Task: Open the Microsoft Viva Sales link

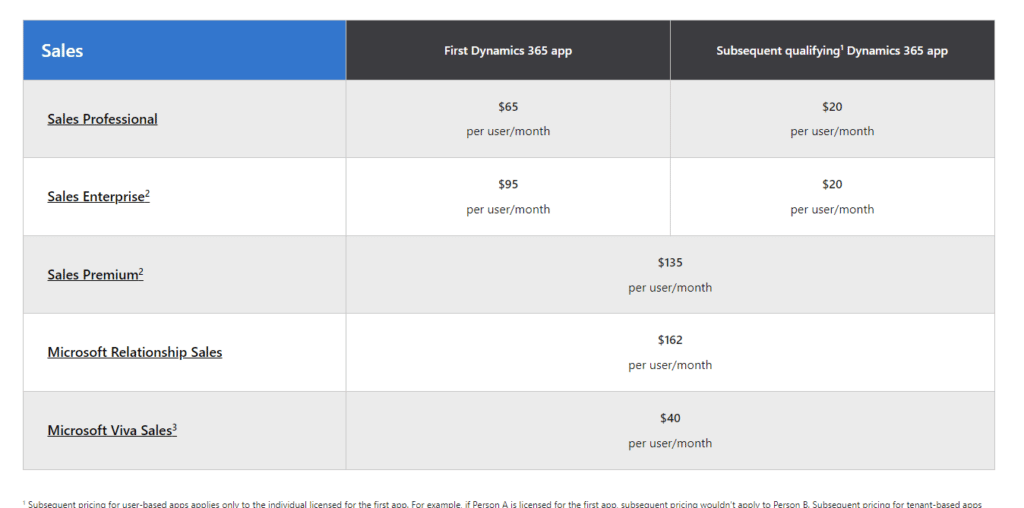Action: [112, 430]
